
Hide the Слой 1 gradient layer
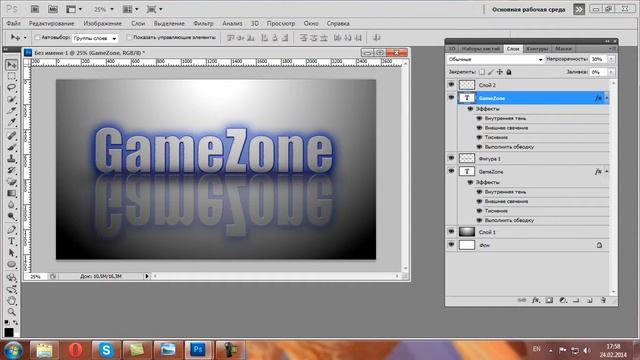451,231
